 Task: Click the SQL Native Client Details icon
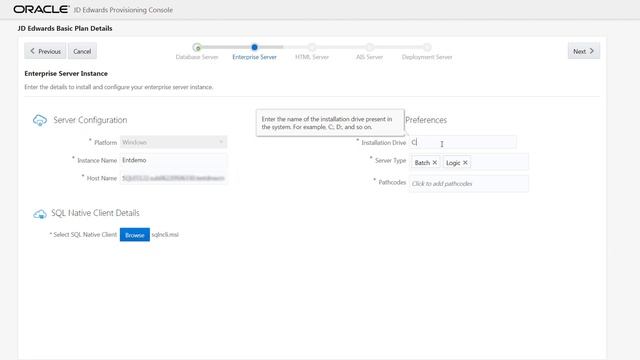point(40,213)
